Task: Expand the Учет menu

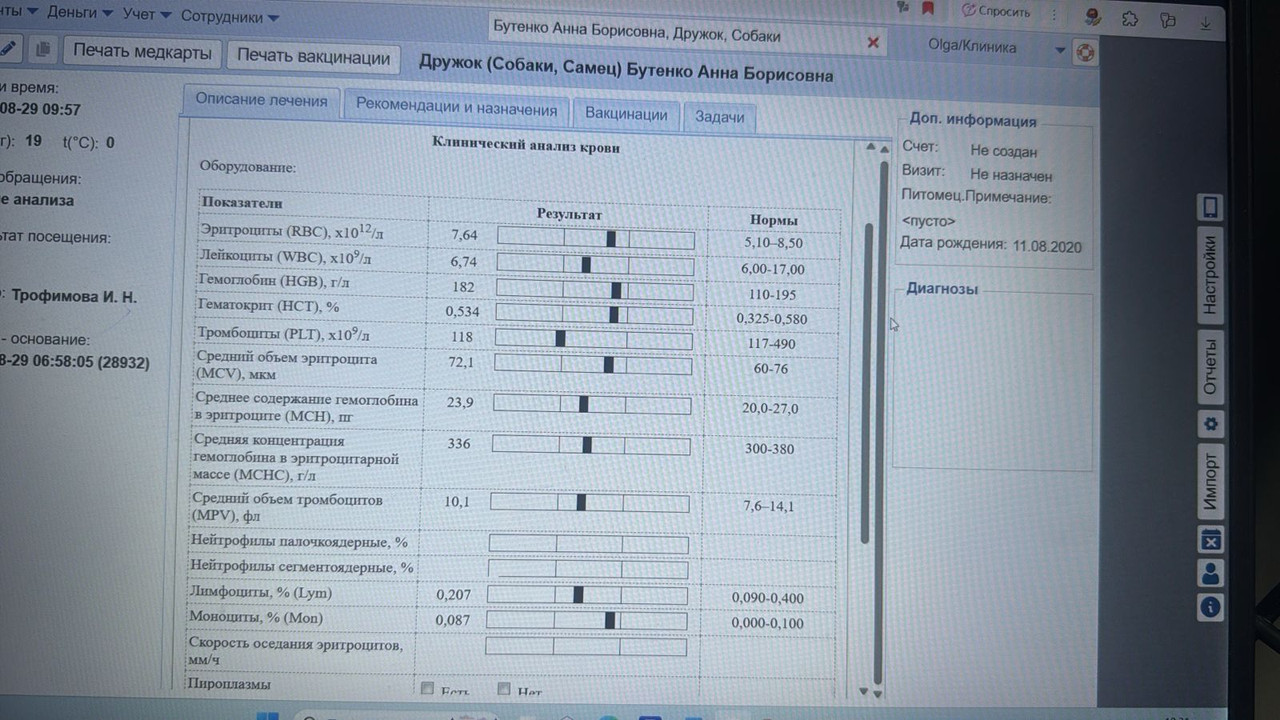Action: 147,15
